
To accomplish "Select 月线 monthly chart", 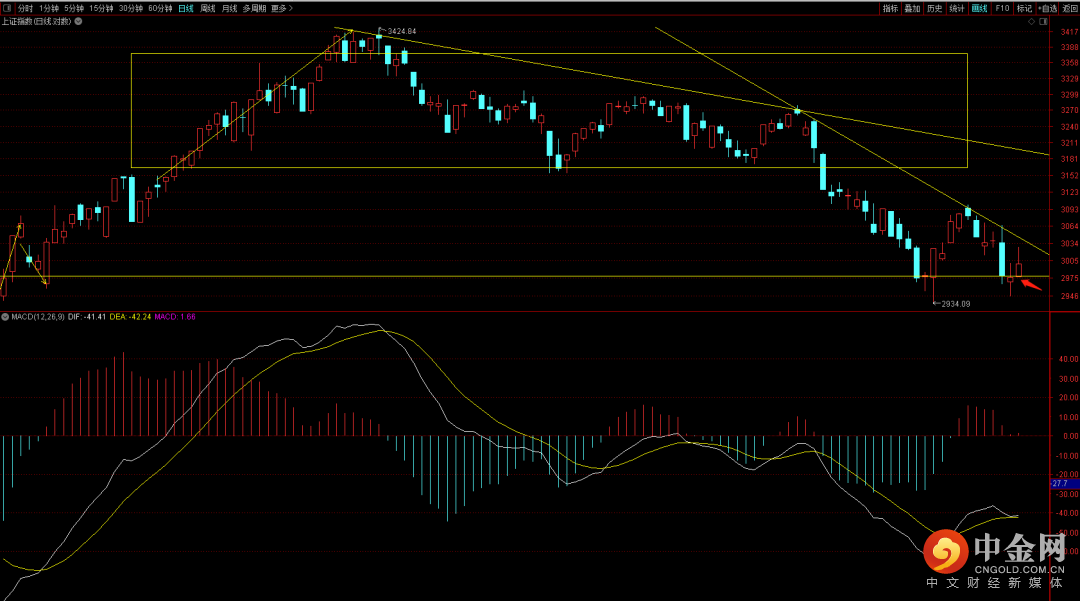I will click(x=230, y=8).
